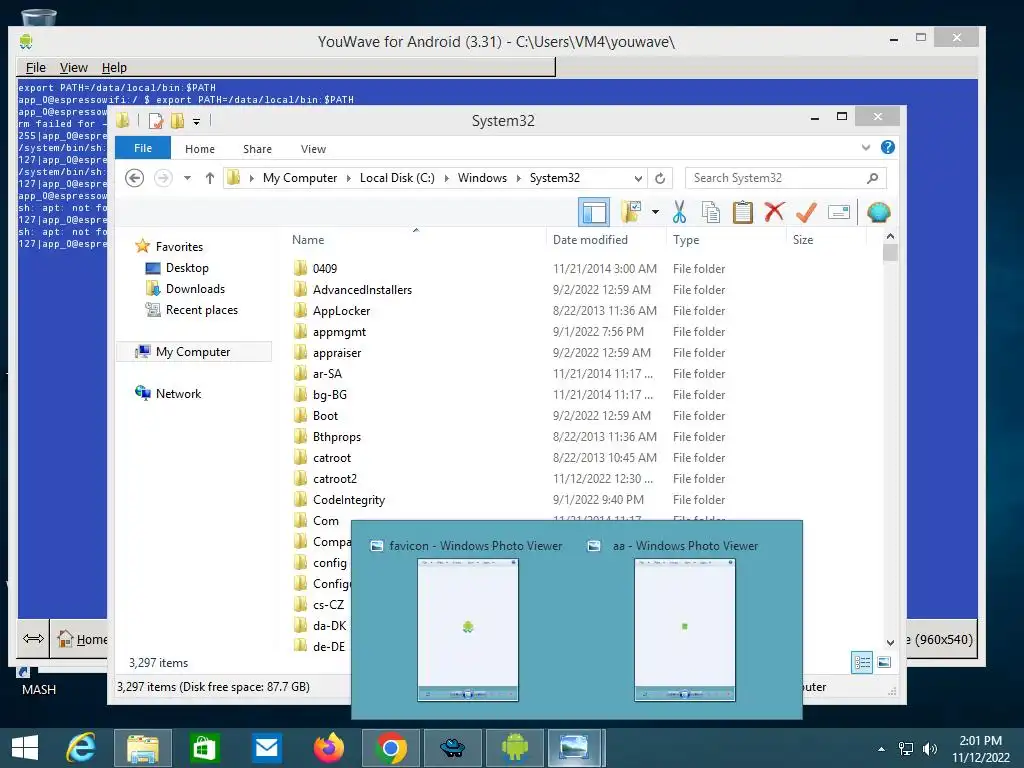Select Local Disk (C:) breadcrumb
This screenshot has width=1024, height=768.
397,178
